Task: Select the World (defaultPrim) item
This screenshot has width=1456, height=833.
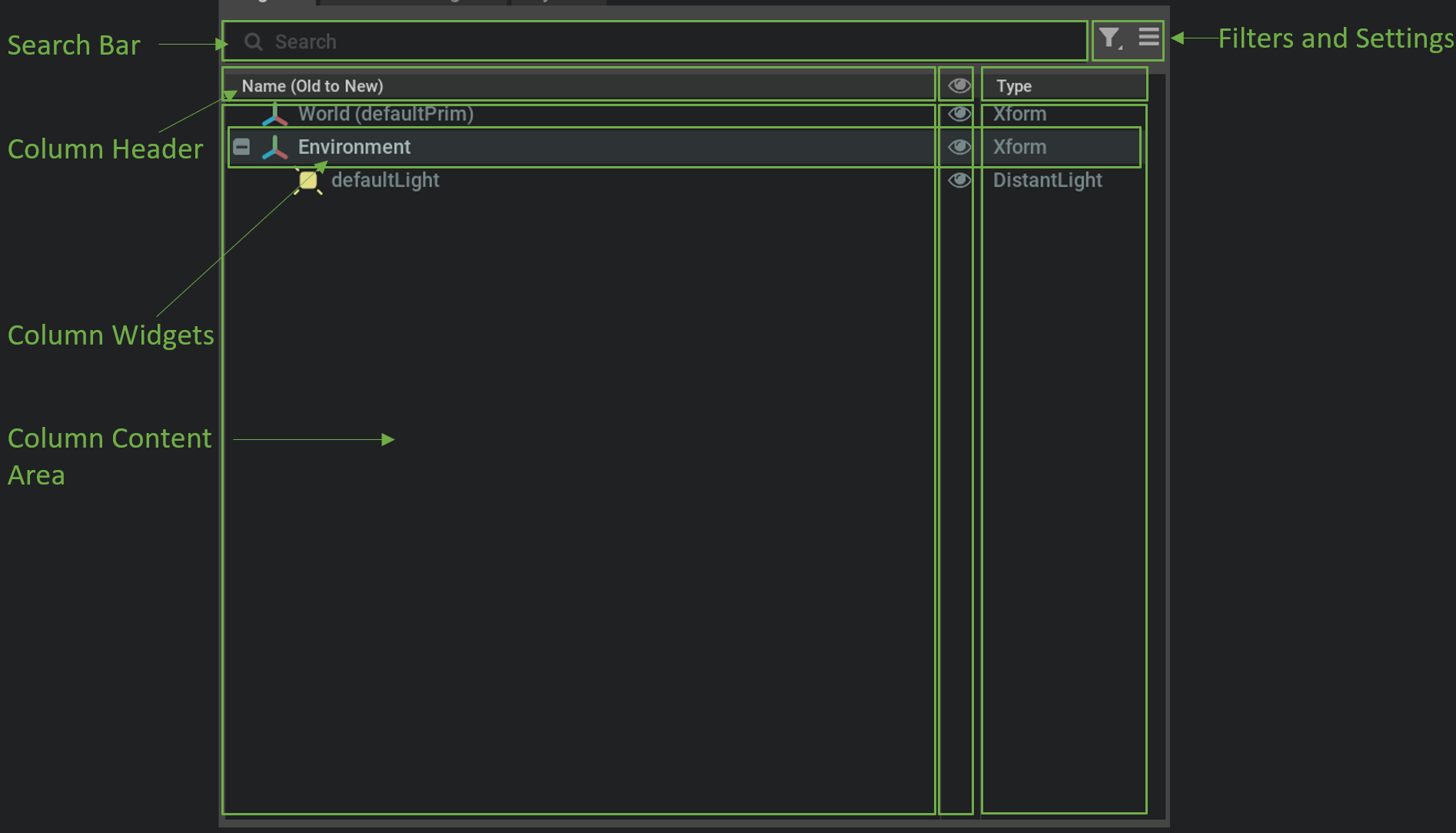Action: [x=385, y=114]
